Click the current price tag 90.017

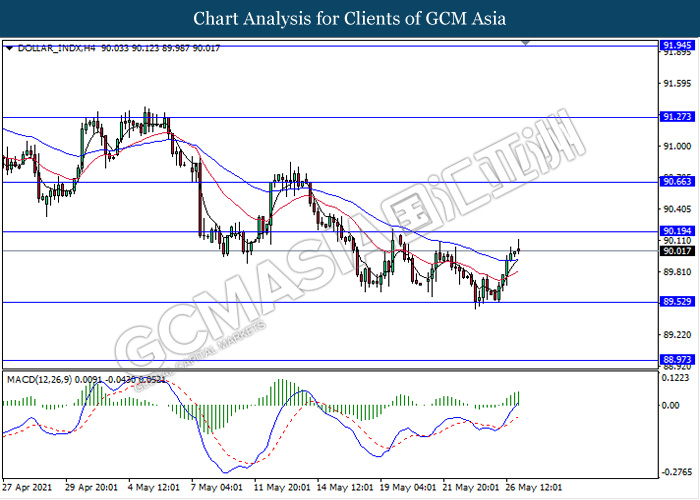pyautogui.click(x=676, y=250)
